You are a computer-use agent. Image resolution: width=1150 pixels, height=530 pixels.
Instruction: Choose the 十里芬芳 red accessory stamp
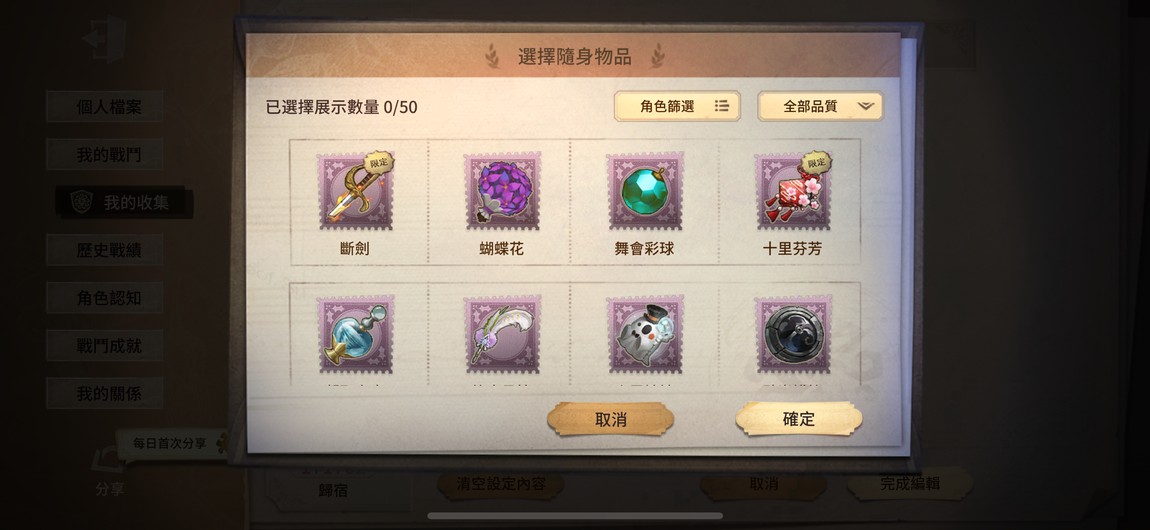click(x=793, y=192)
